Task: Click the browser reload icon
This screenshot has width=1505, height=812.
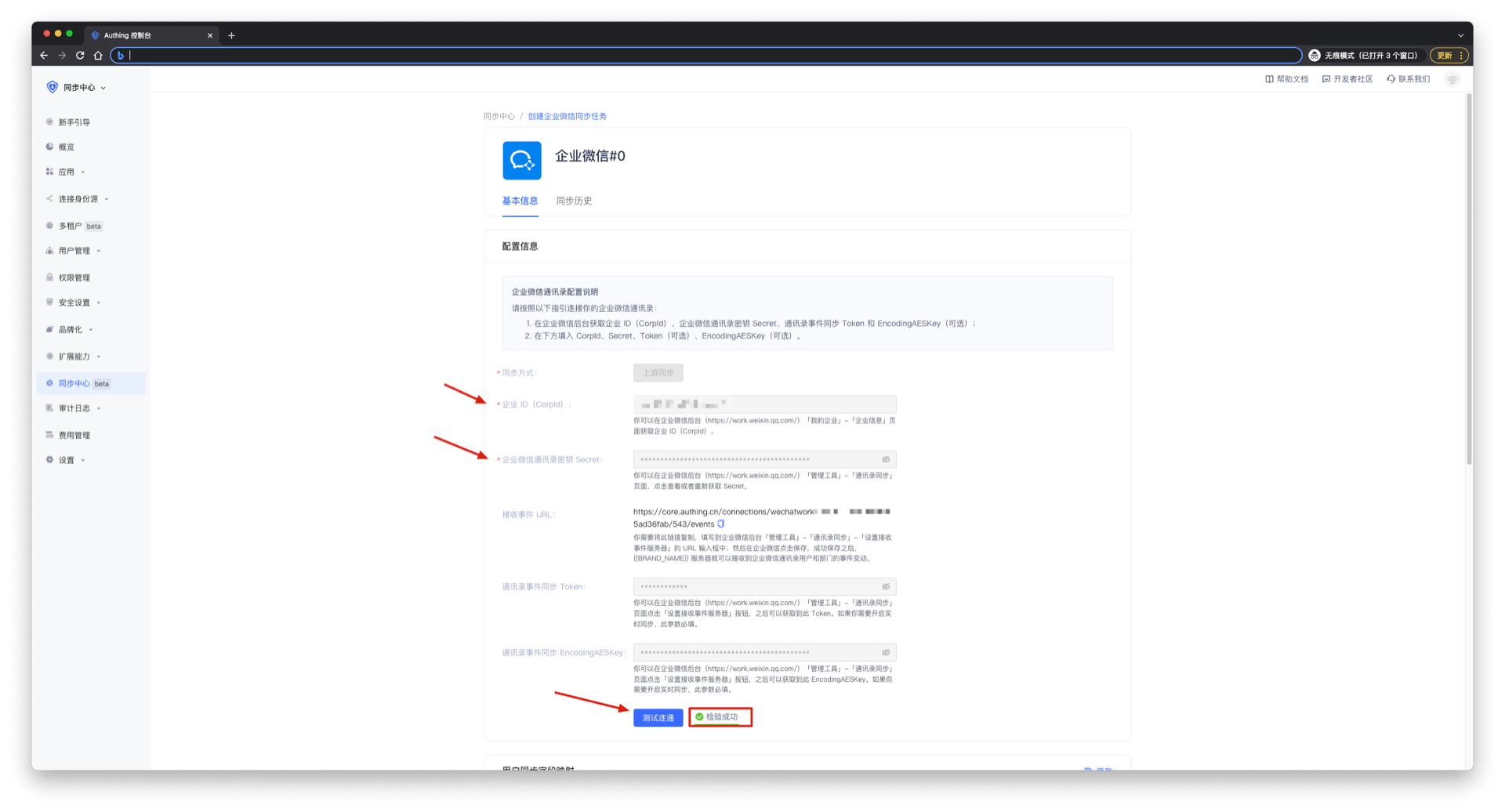Action: [80, 56]
